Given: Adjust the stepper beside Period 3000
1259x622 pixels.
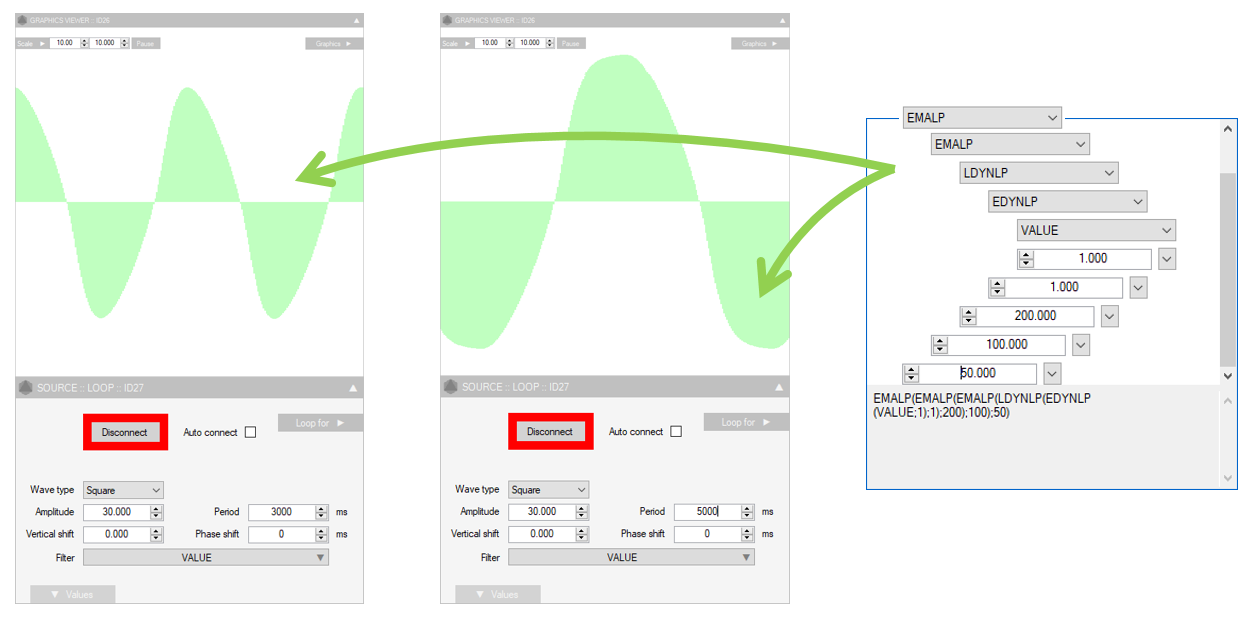Looking at the screenshot, I should pos(321,512).
